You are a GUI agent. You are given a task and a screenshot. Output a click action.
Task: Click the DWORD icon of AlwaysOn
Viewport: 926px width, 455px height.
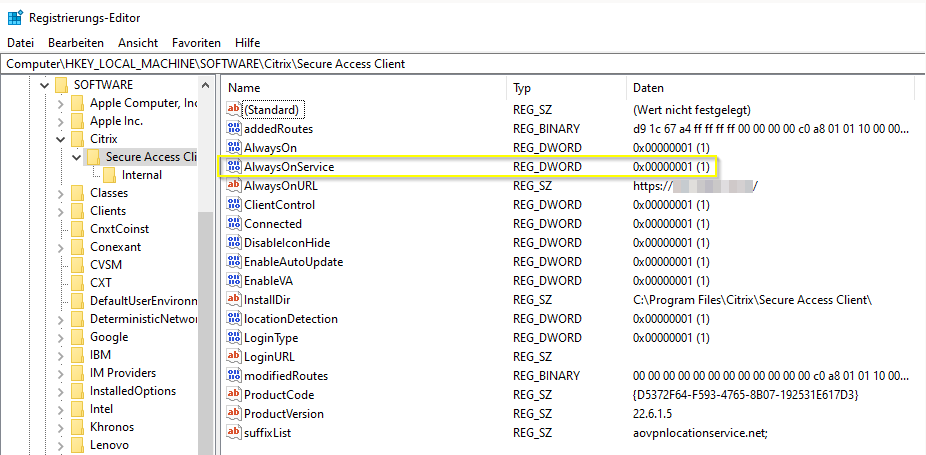(234, 148)
